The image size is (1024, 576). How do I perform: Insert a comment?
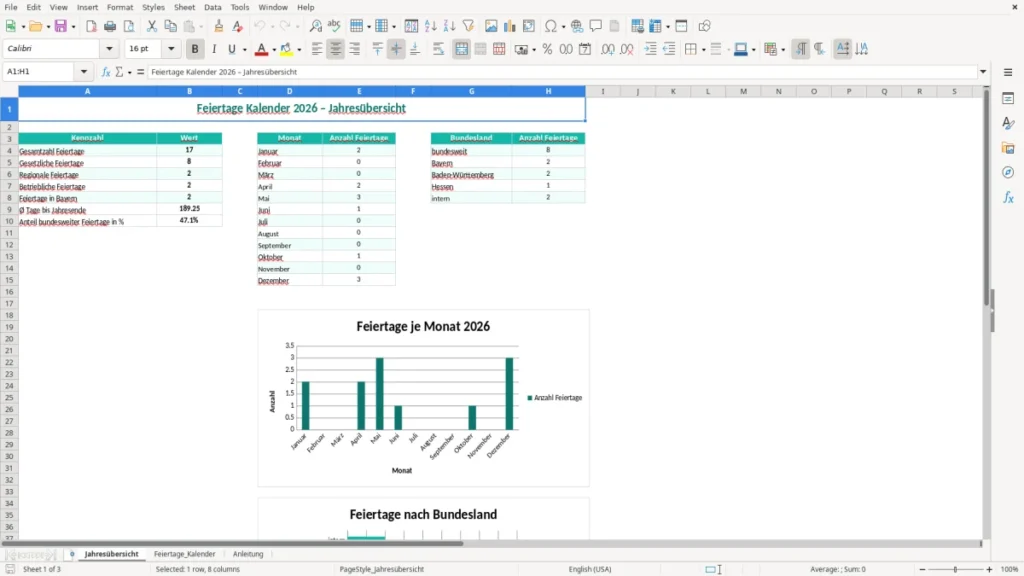(596, 26)
